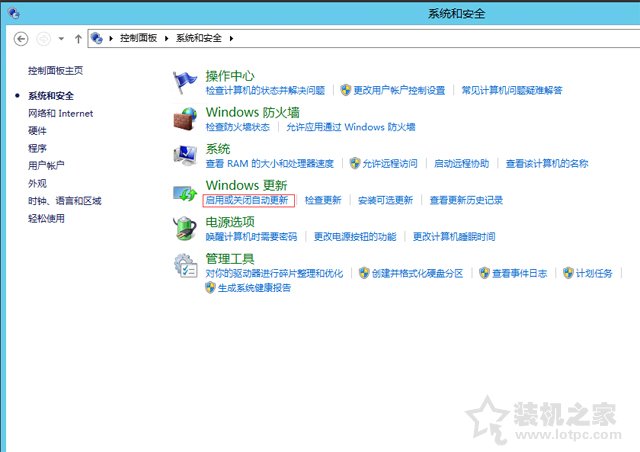The width and height of the screenshot is (640, 452).
Task: Click shield icon beside 生成系统健康报告
Action: point(210,287)
